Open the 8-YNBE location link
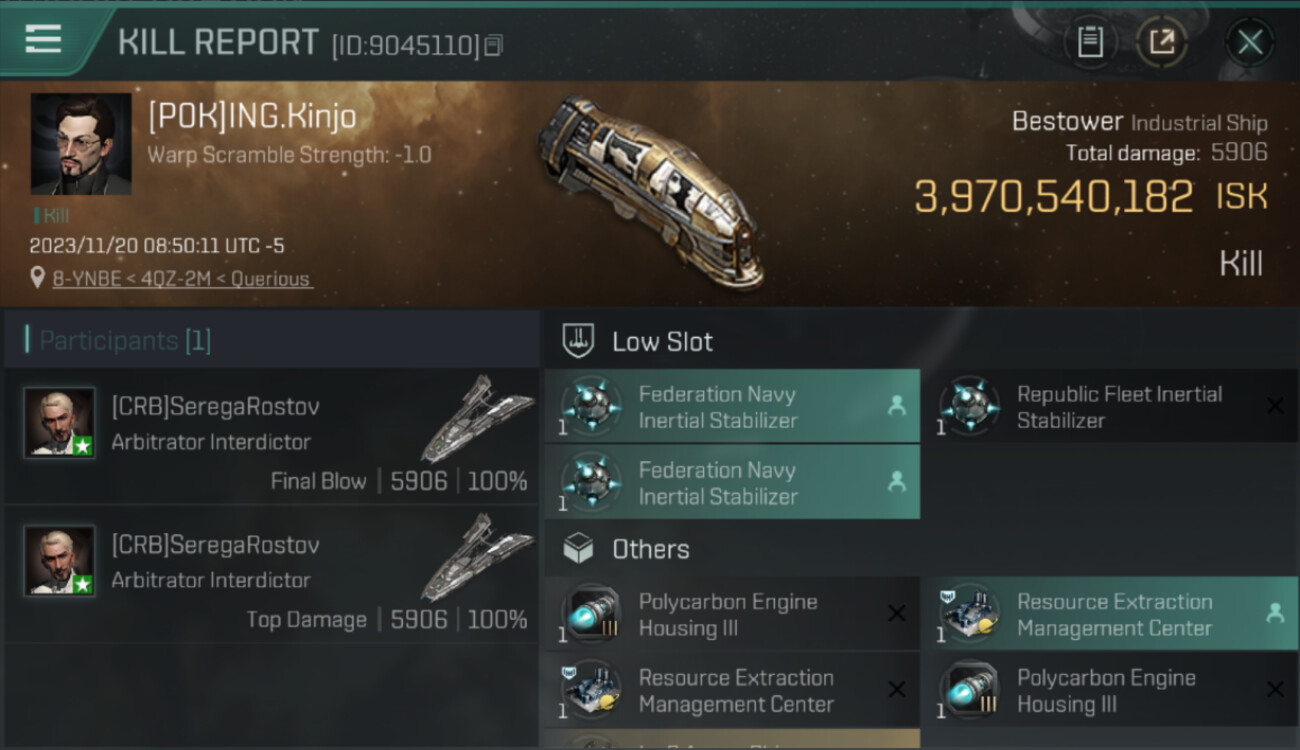 [182, 279]
